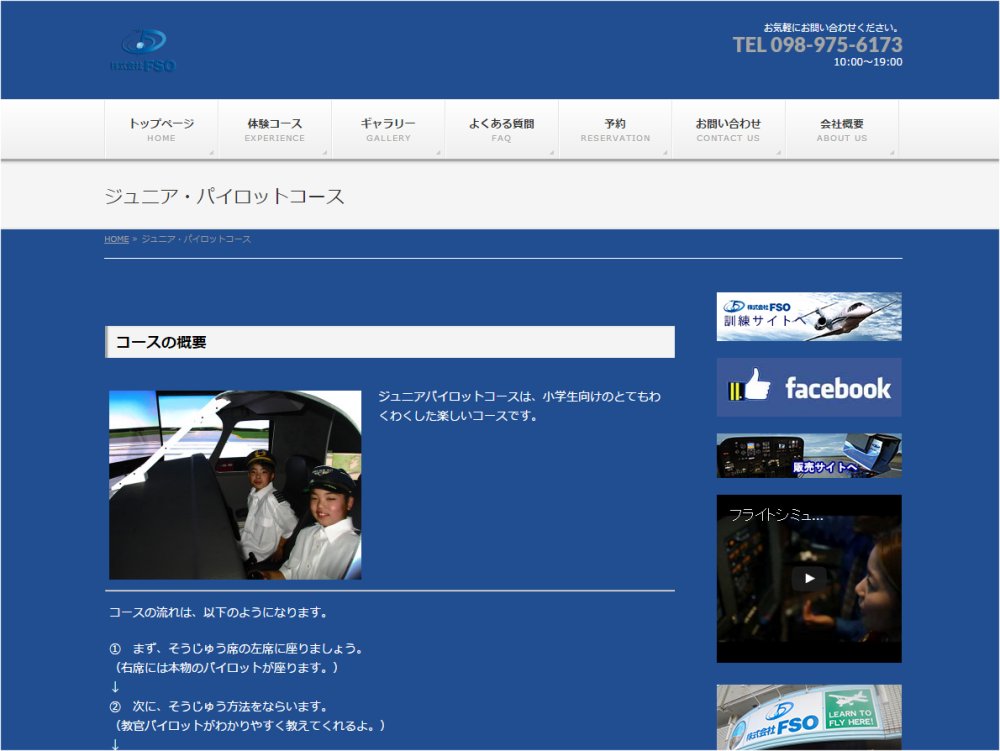1000x751 pixels.
Task: Click the ジュニア・パイロットコース page title
Action: pyautogui.click(x=225, y=196)
